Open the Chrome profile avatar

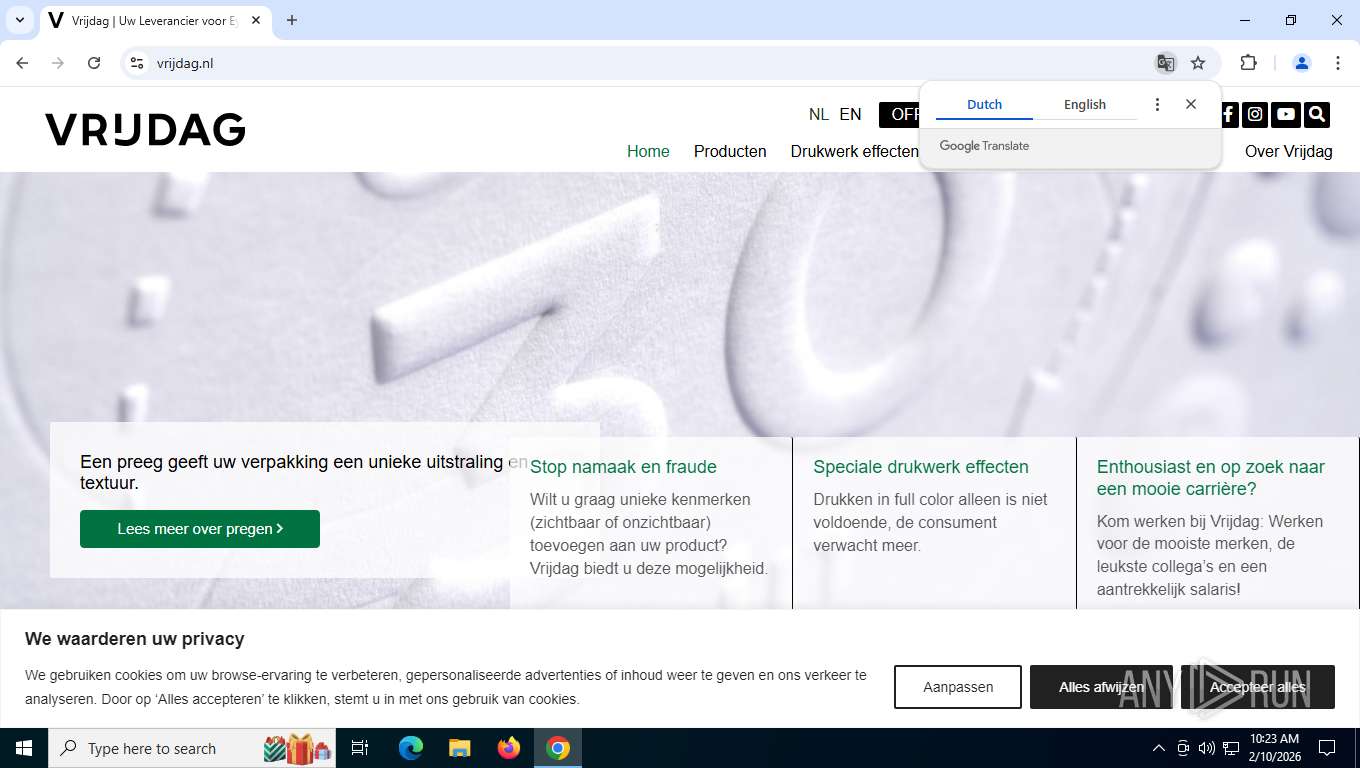[1302, 63]
